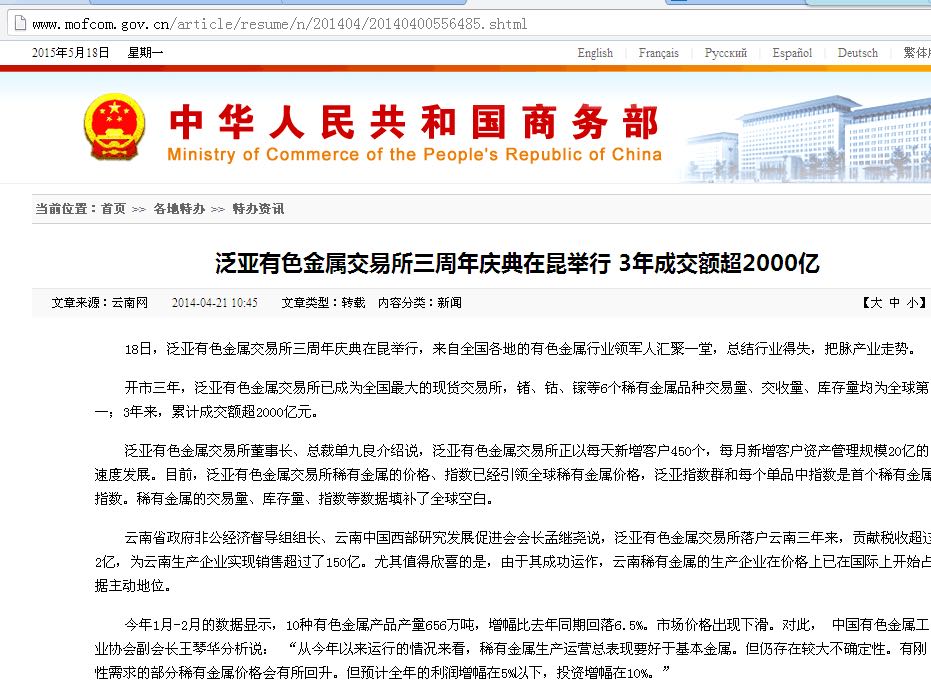
Task: Click the ministry building banner image
Action: [808, 138]
